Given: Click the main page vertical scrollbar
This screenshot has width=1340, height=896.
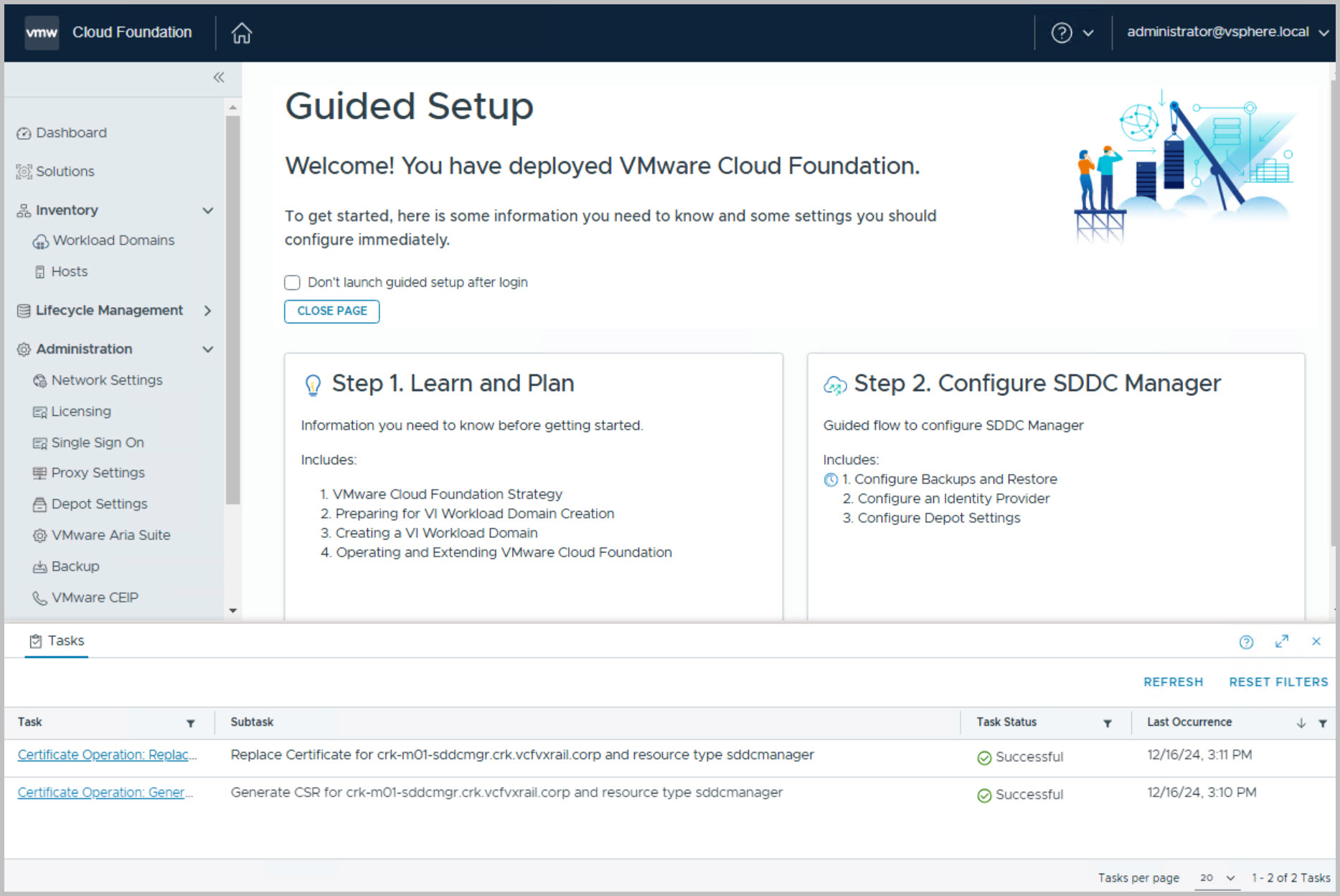Looking at the screenshot, I should tap(1334, 312).
